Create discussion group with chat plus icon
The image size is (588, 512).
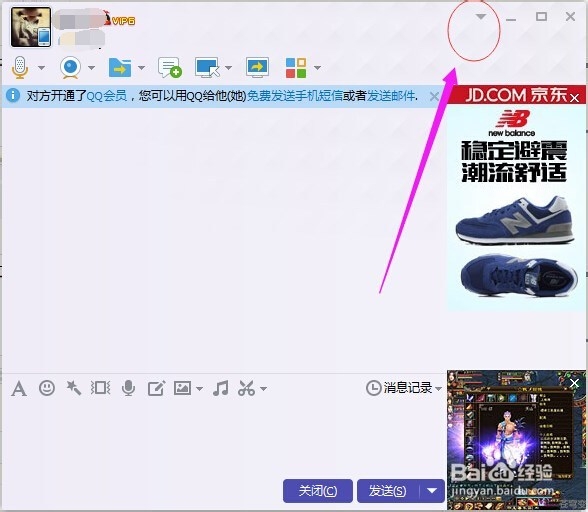coord(170,68)
